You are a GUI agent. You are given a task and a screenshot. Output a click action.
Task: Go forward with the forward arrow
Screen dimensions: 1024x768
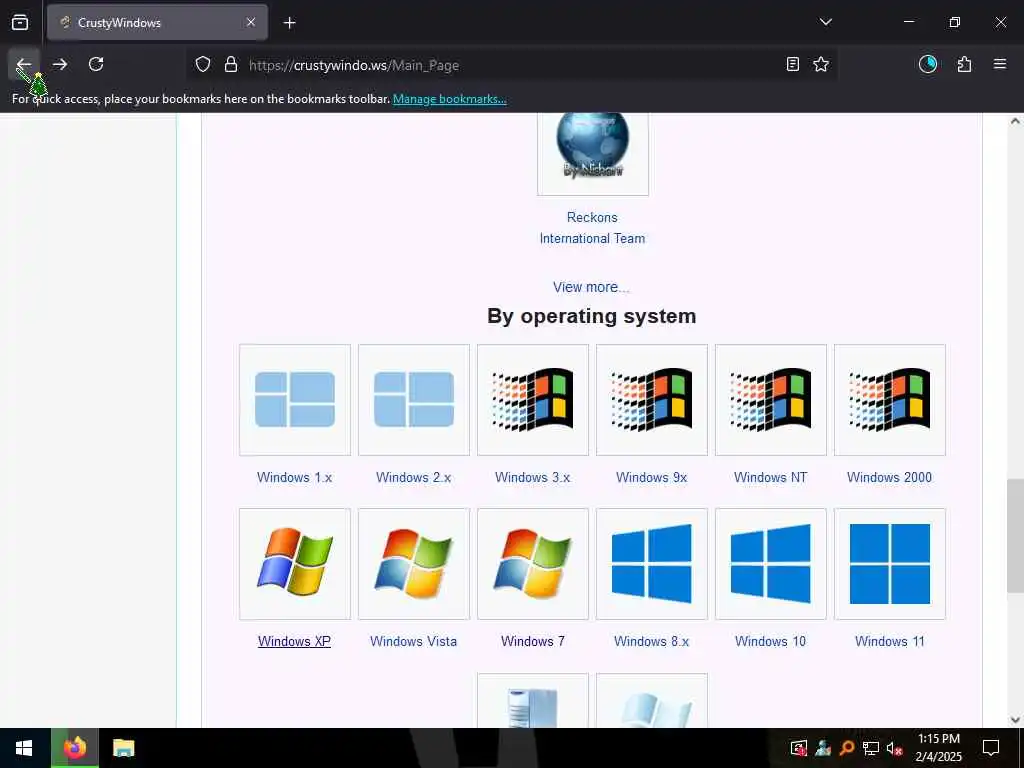[x=60, y=65]
